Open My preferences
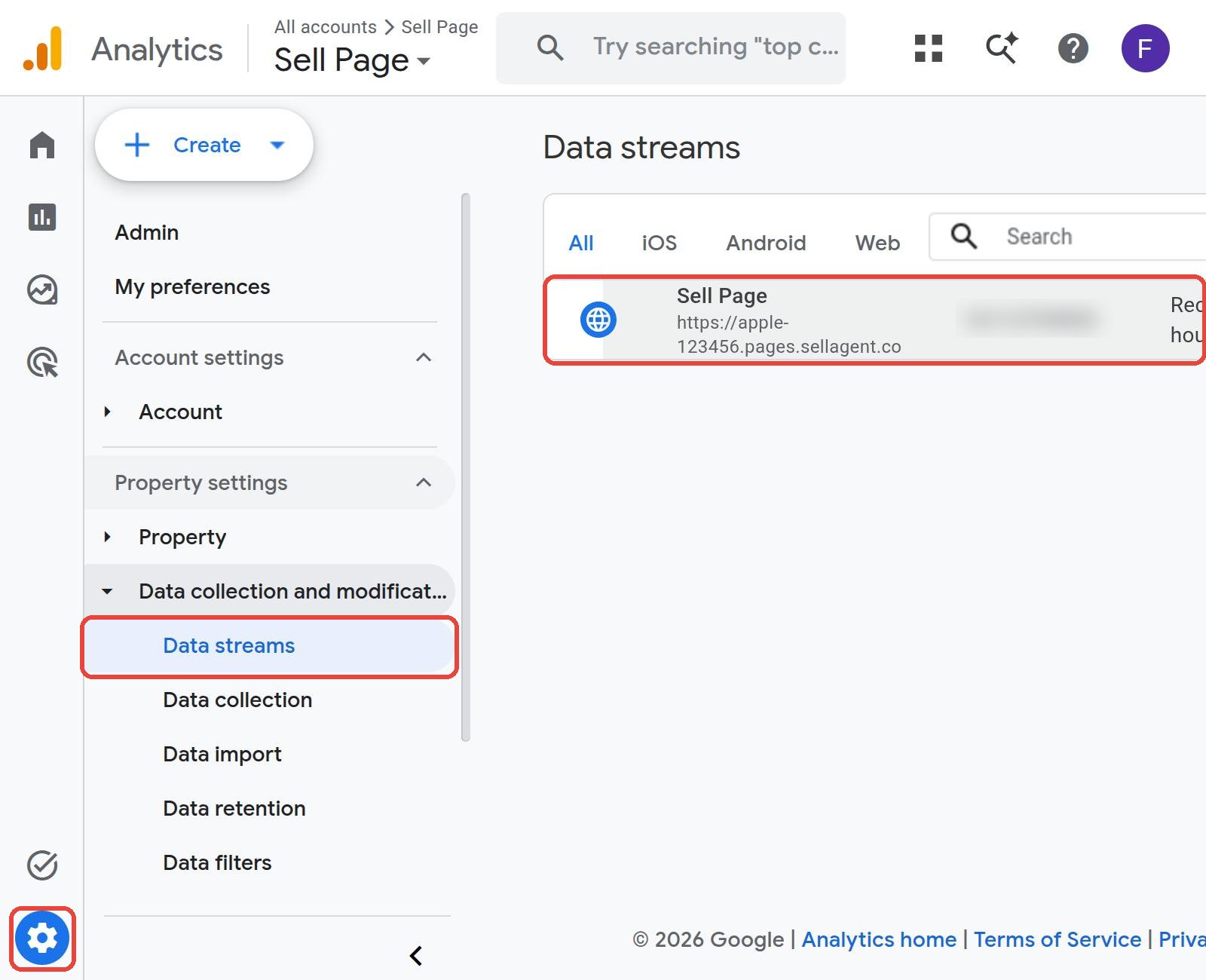1206x980 pixels. (192, 286)
